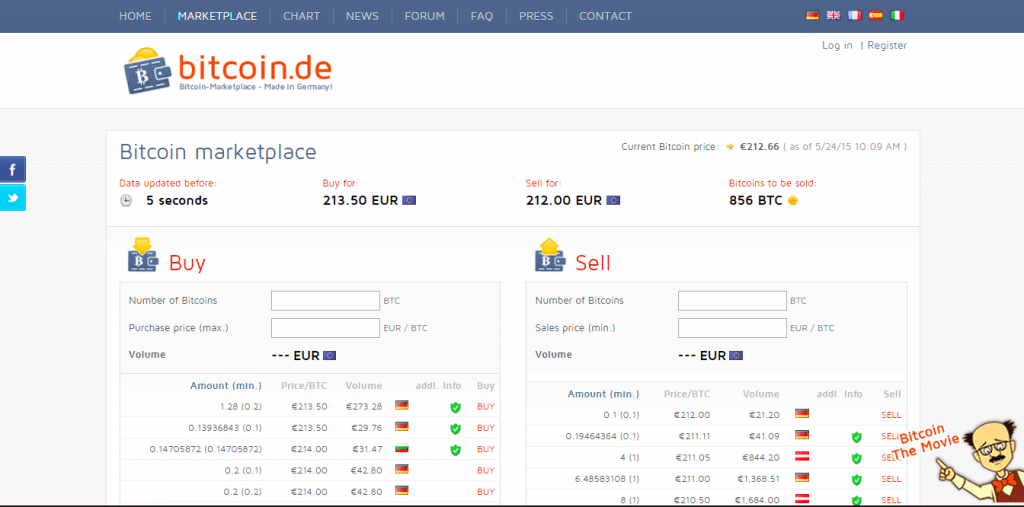
Task: Click the green shield in the 0.19464364 row
Action: coord(857,438)
